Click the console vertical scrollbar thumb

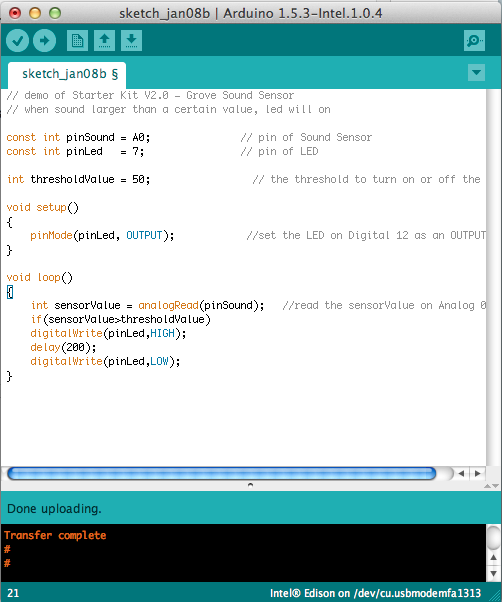click(494, 538)
